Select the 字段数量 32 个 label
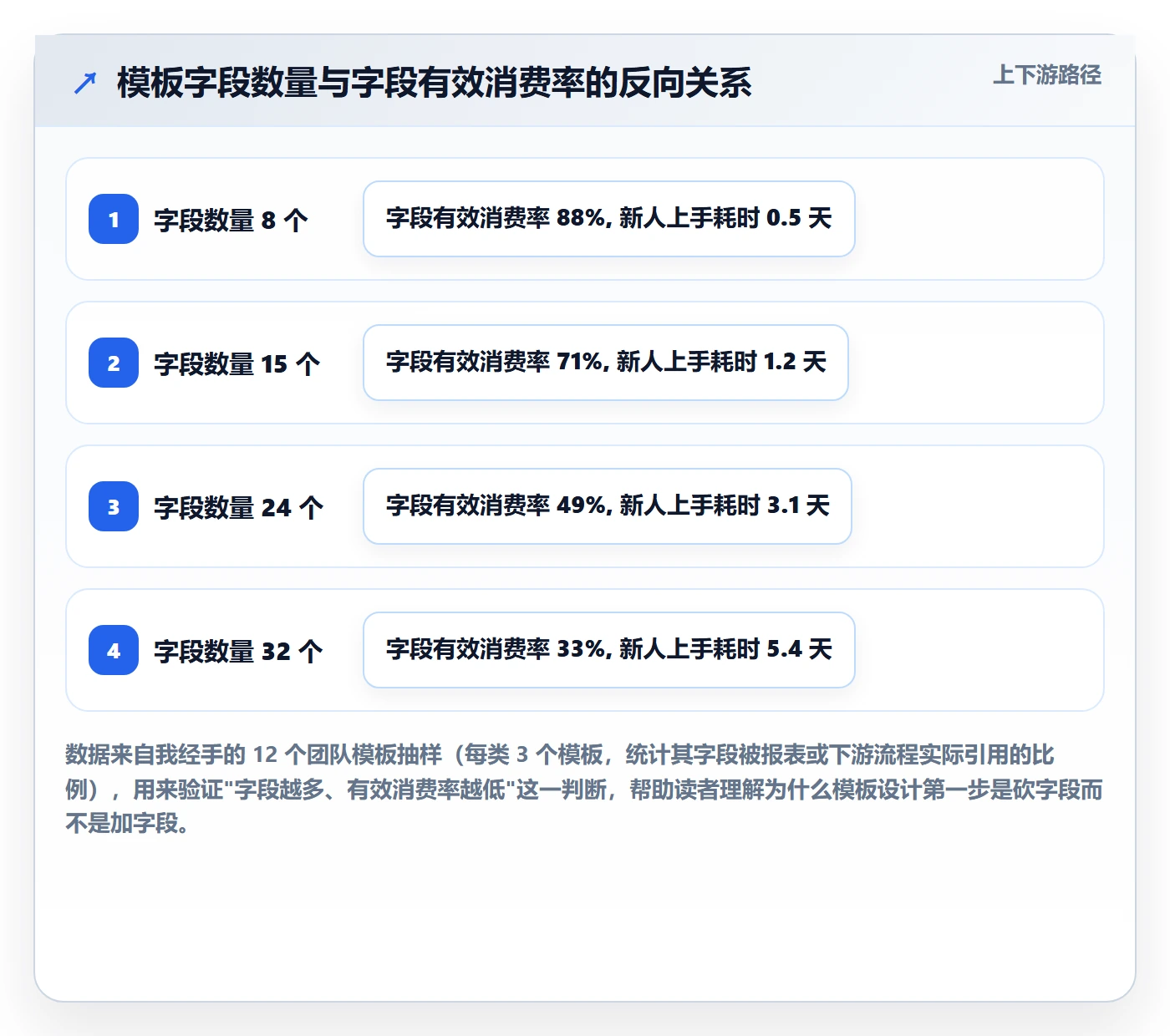 238,651
